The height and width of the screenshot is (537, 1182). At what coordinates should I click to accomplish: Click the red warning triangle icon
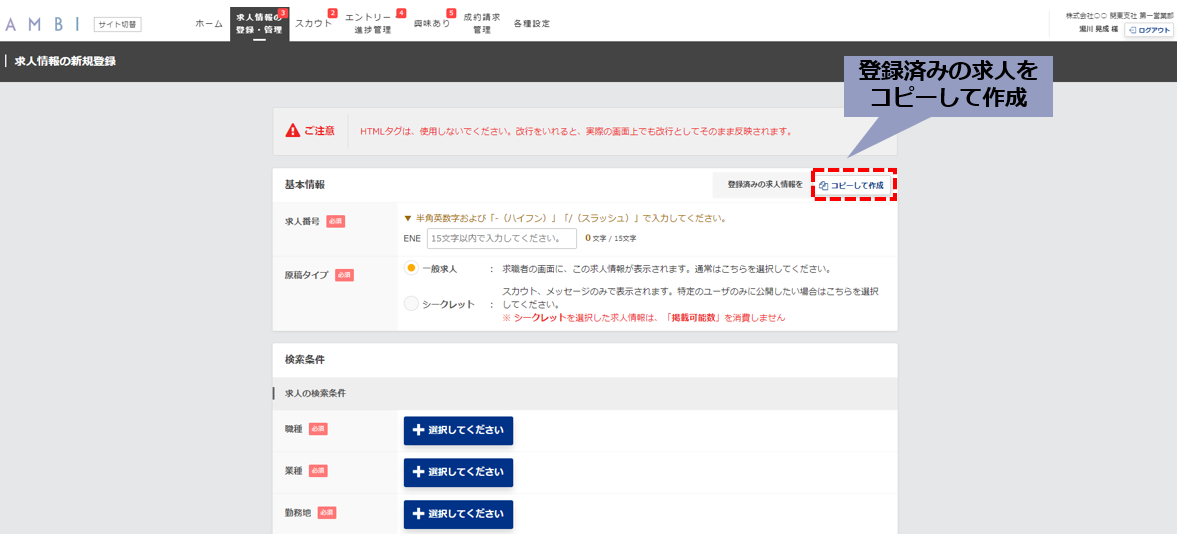[292, 130]
